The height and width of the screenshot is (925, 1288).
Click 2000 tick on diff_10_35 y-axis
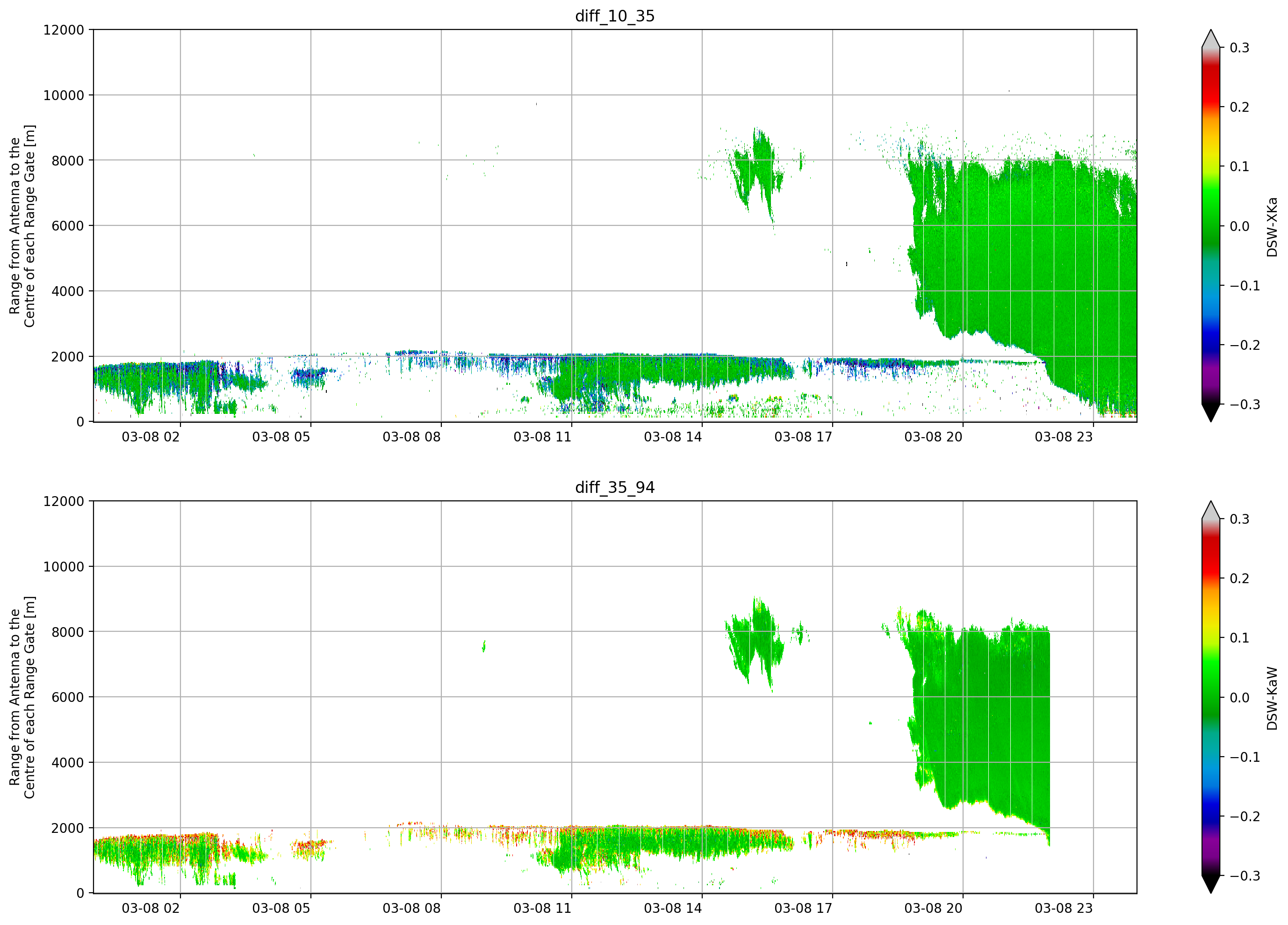pos(68,357)
